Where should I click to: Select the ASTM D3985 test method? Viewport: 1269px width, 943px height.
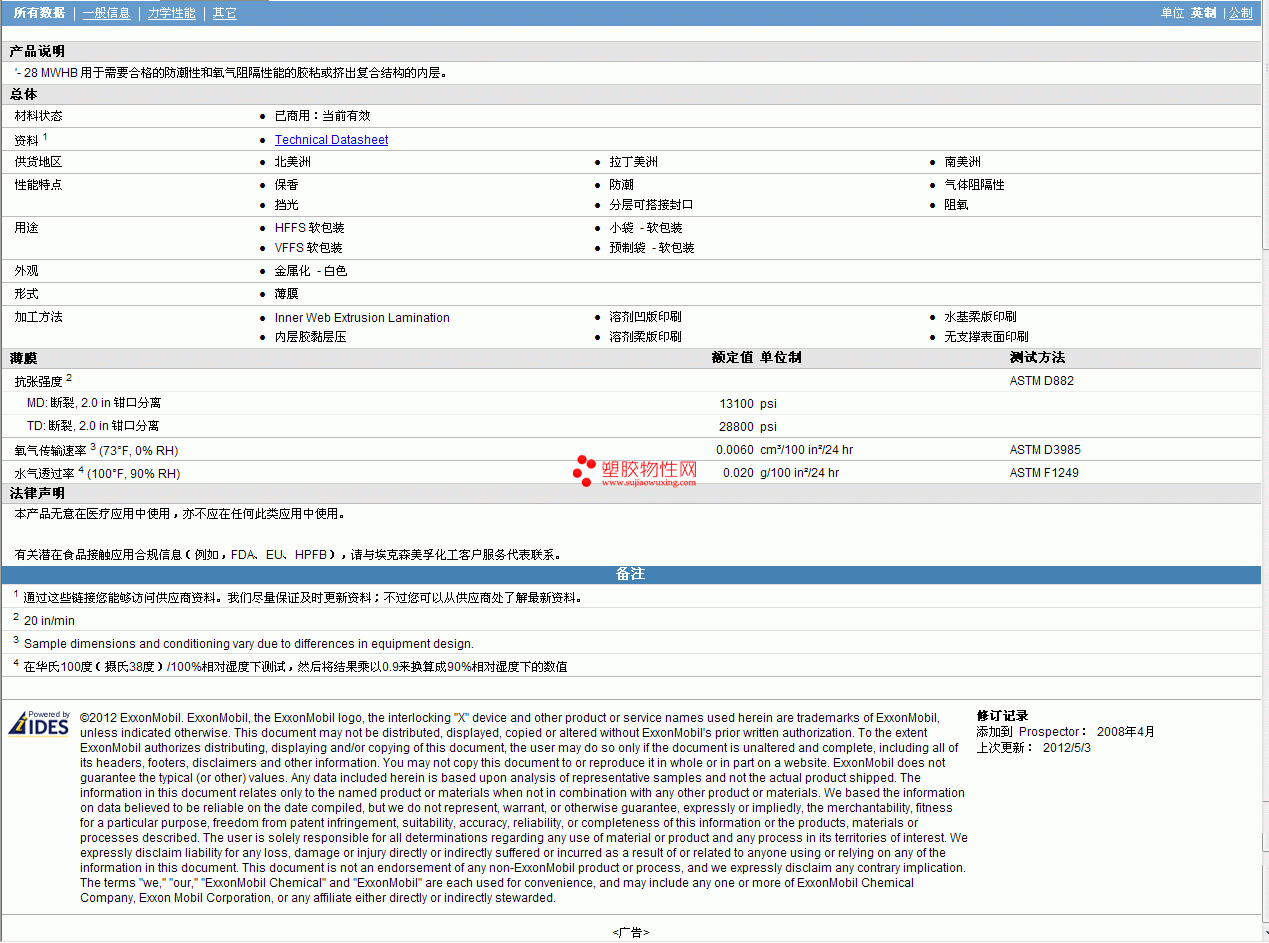pos(1045,450)
